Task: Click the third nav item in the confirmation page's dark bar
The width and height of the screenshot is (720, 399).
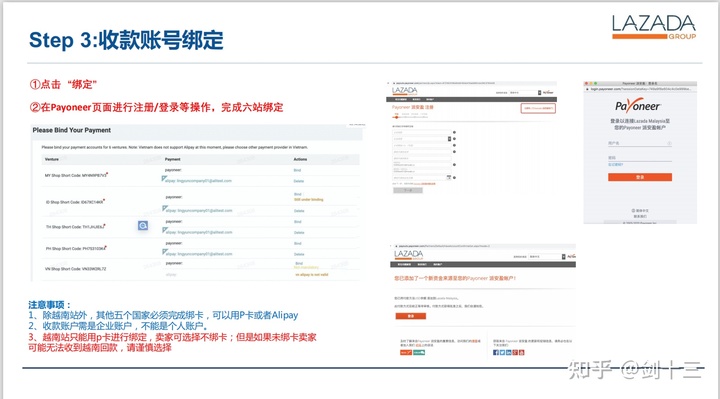Action: (437, 264)
